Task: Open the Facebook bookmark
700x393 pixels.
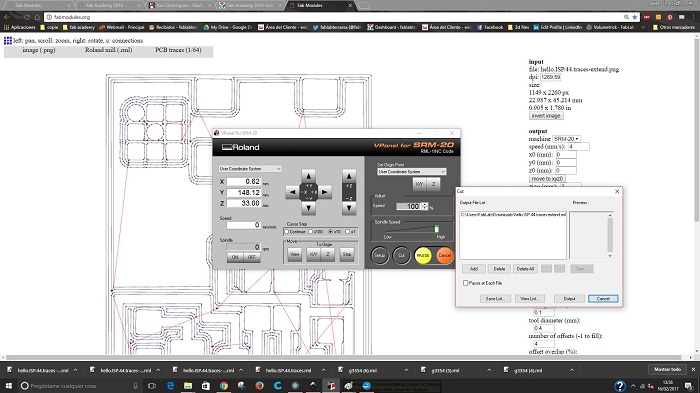Action: 490,27
